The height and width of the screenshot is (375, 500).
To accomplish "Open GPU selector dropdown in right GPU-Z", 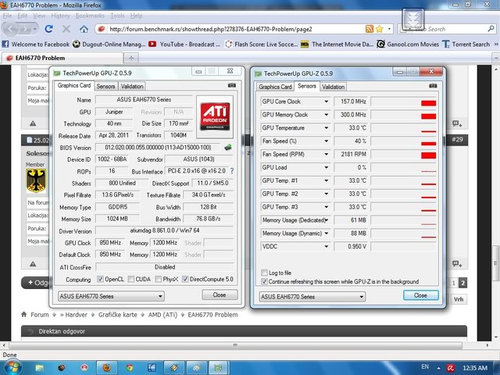I will click(x=312, y=297).
